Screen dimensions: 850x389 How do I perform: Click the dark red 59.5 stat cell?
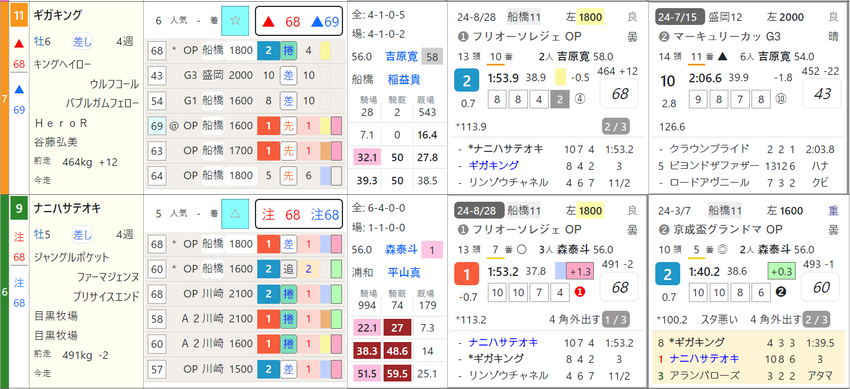click(397, 373)
